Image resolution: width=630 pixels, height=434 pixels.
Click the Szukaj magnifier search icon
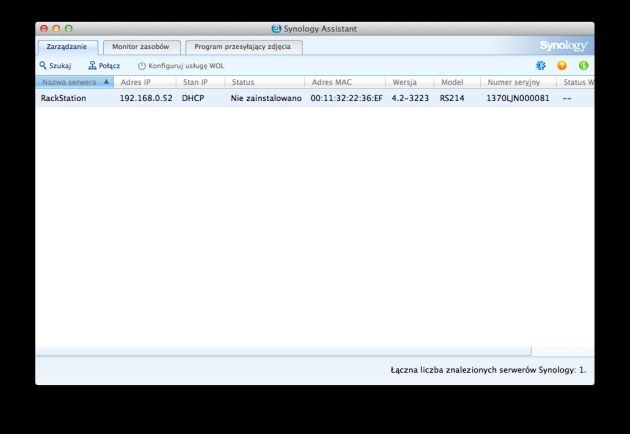pyautogui.click(x=43, y=65)
